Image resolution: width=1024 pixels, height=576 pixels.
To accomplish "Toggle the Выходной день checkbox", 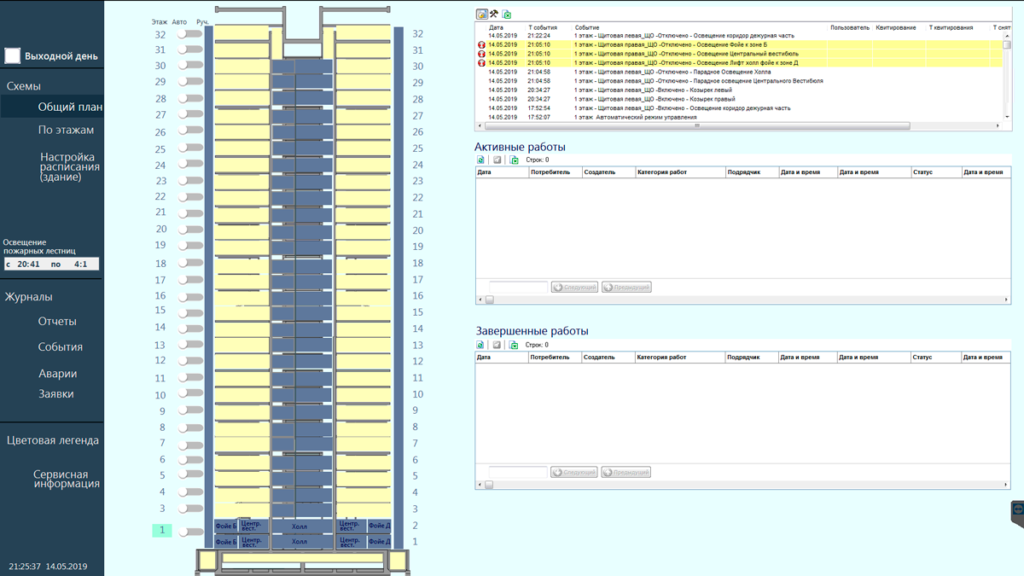I will [13, 56].
